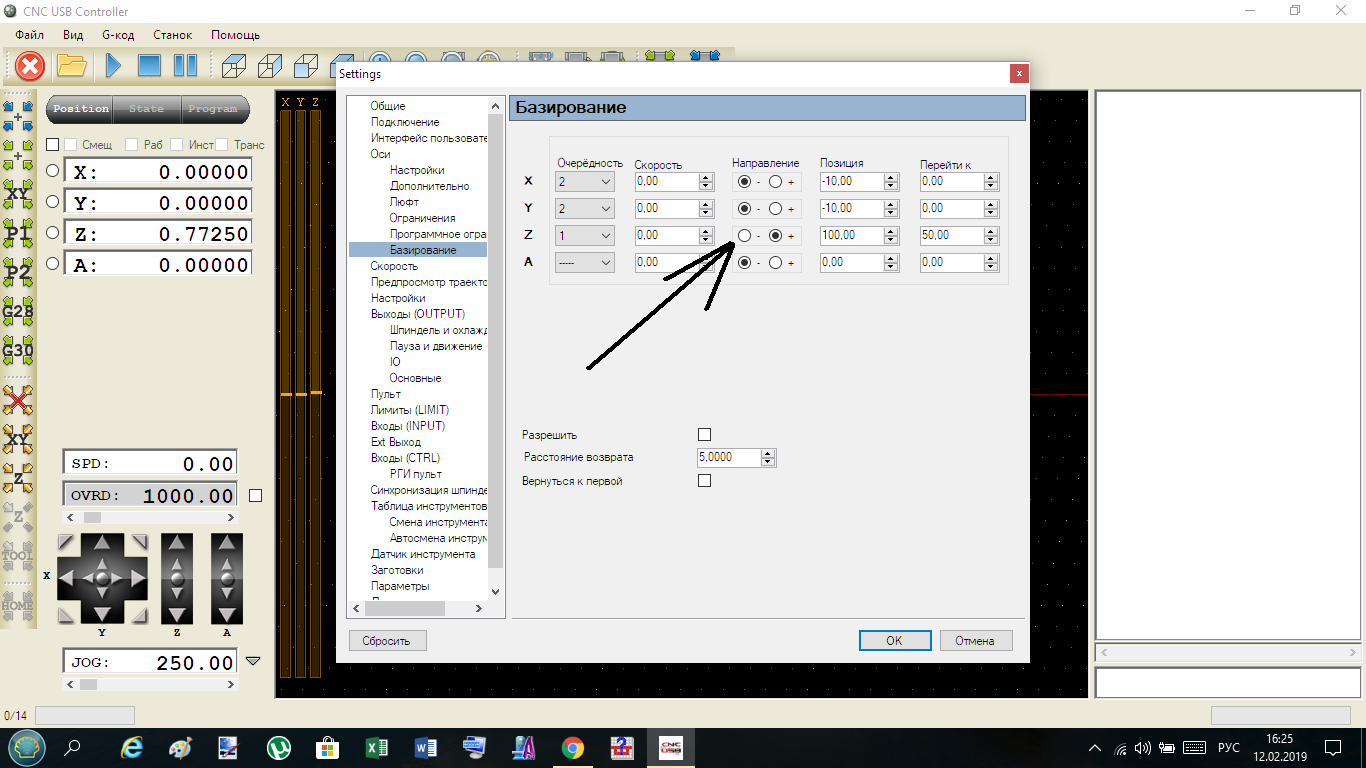Click the green arrows plus offset icon

18,155
